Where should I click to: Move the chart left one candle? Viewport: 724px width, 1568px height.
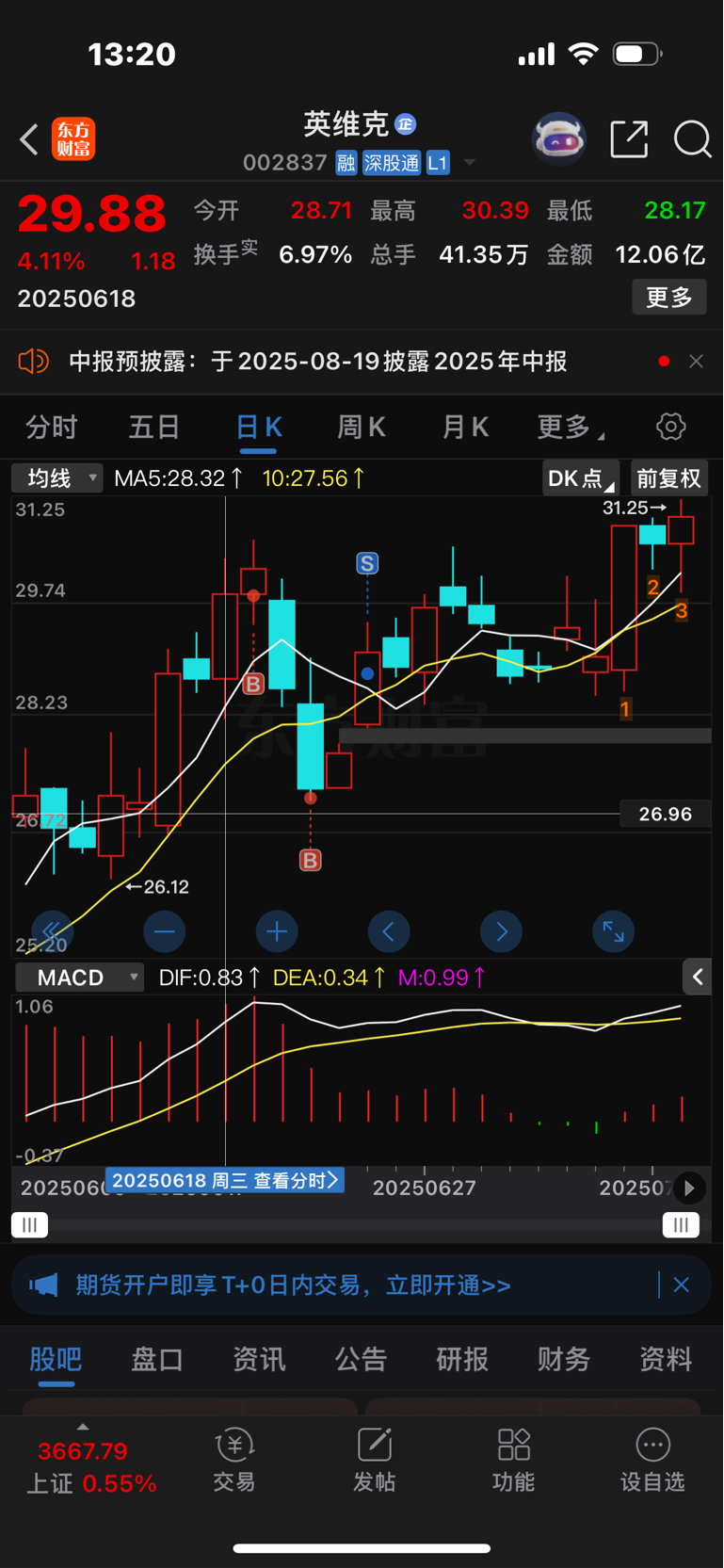389,931
